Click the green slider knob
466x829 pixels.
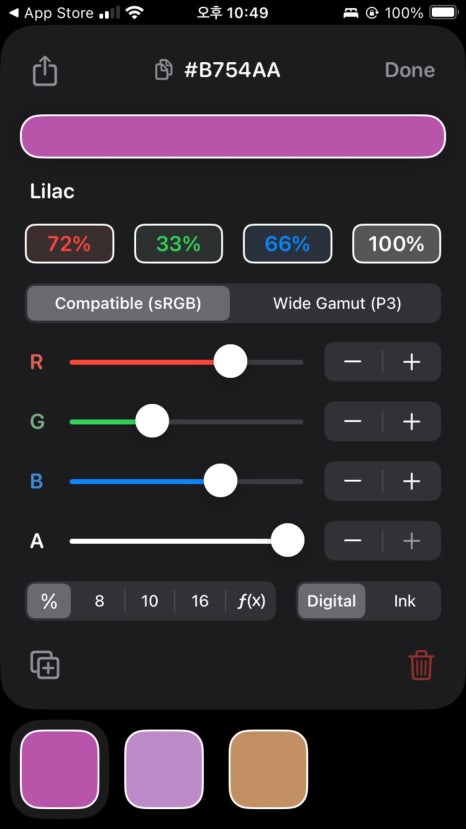tap(152, 421)
